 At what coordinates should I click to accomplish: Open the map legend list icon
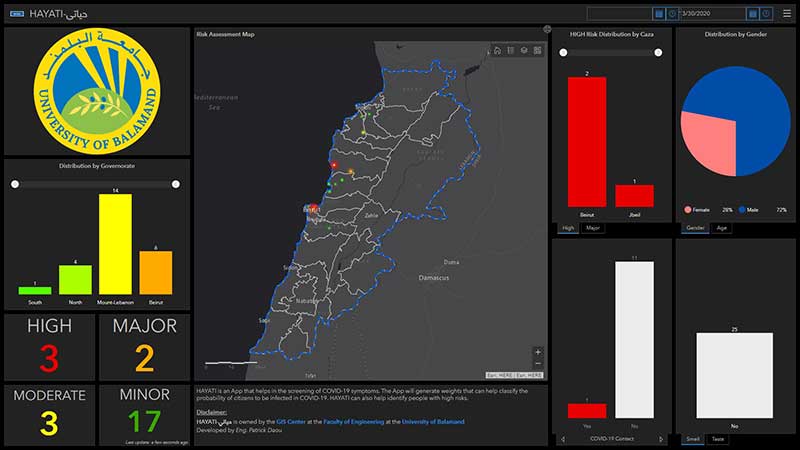pyautogui.click(x=510, y=50)
